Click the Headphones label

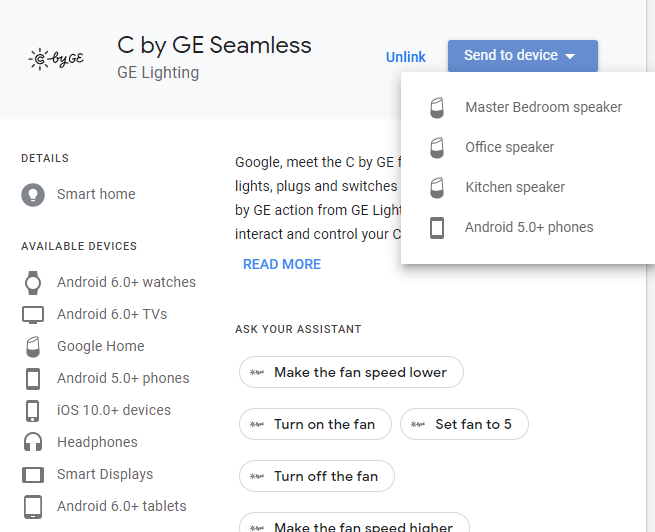(97, 442)
